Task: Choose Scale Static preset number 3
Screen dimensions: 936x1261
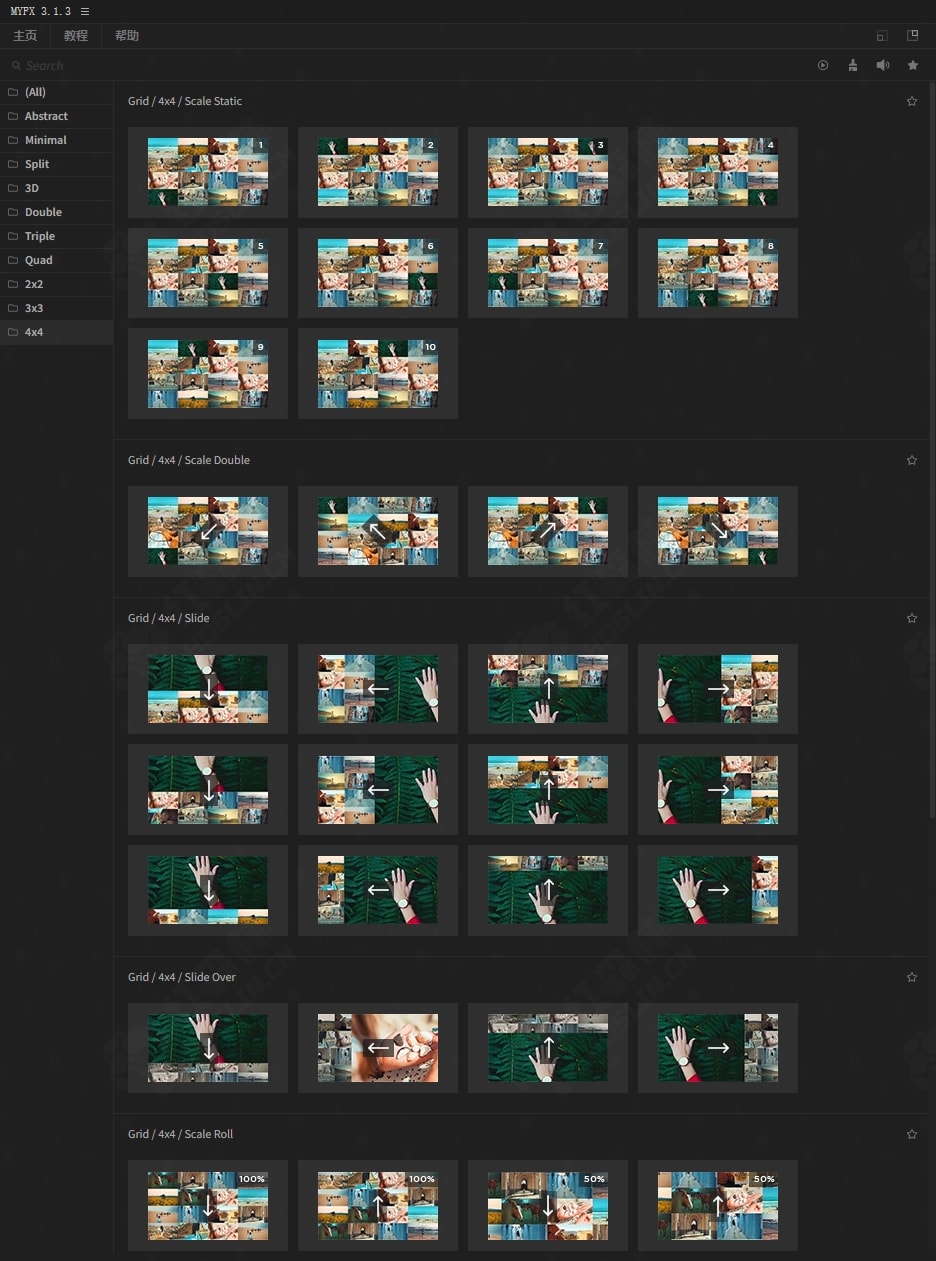Action: [x=548, y=172]
